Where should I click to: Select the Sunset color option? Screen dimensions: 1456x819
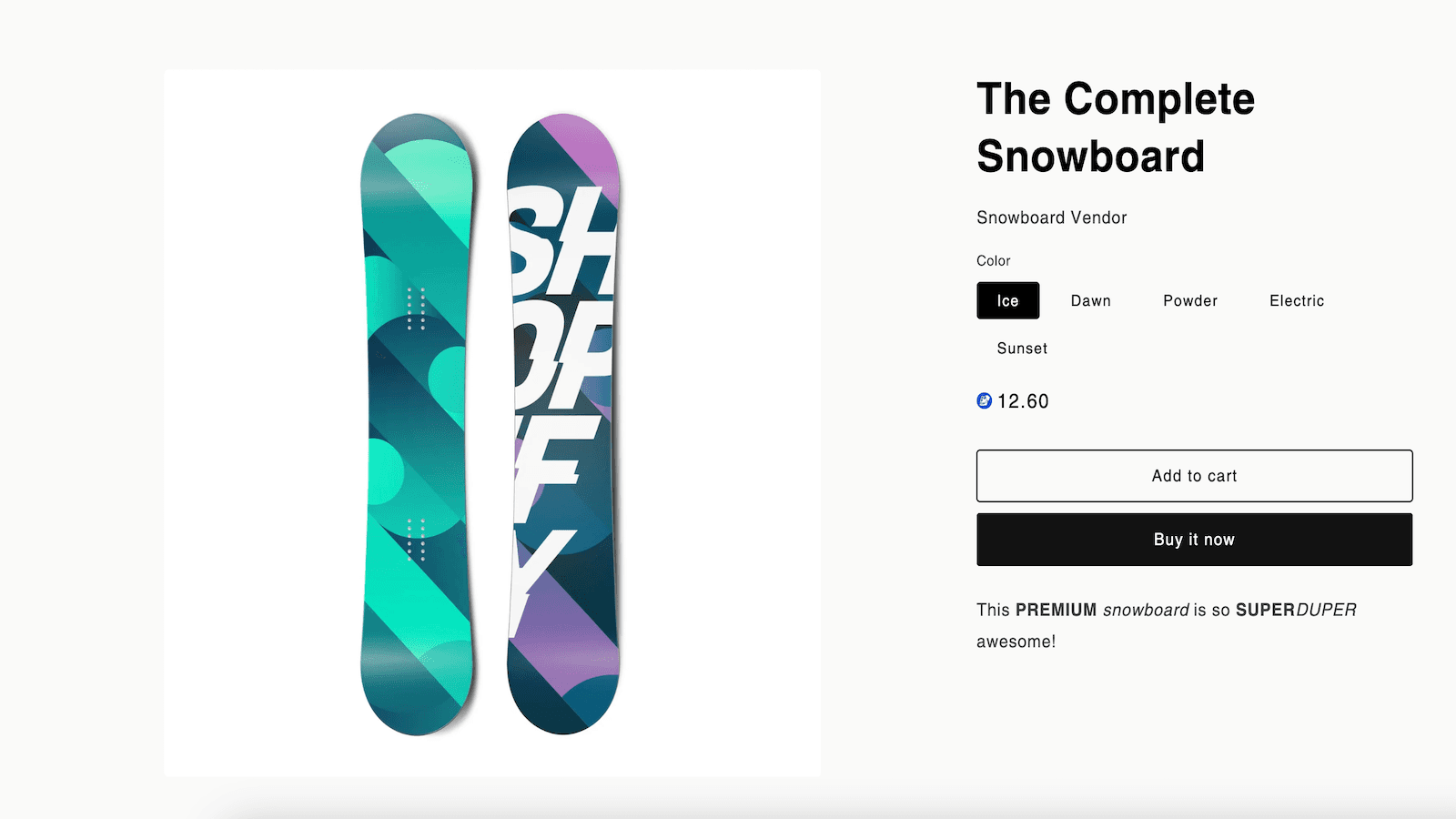pyautogui.click(x=1021, y=348)
